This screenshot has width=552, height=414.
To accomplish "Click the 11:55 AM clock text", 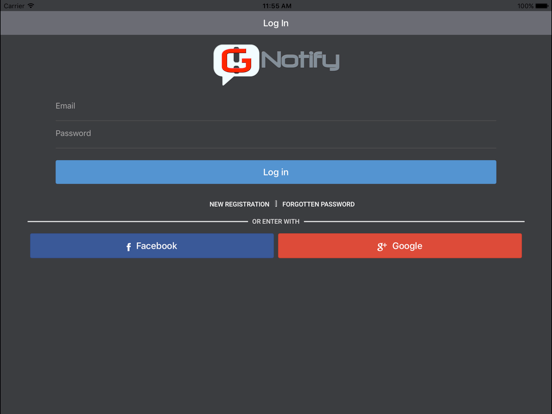I will (277, 6).
